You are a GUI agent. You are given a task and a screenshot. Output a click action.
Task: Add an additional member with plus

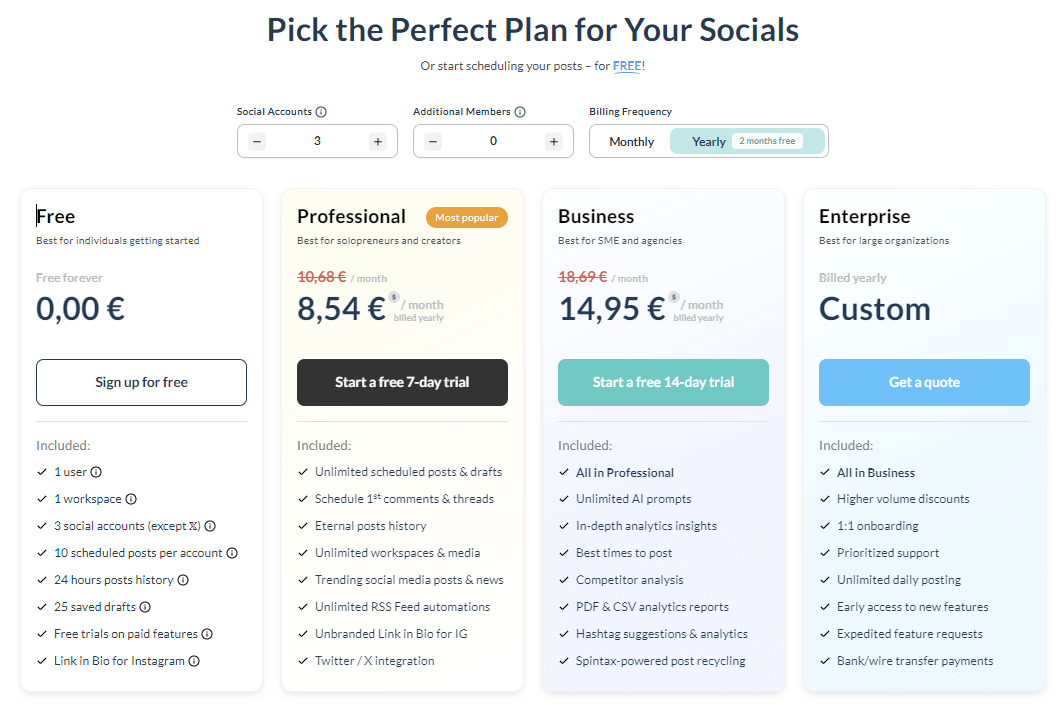tap(554, 142)
